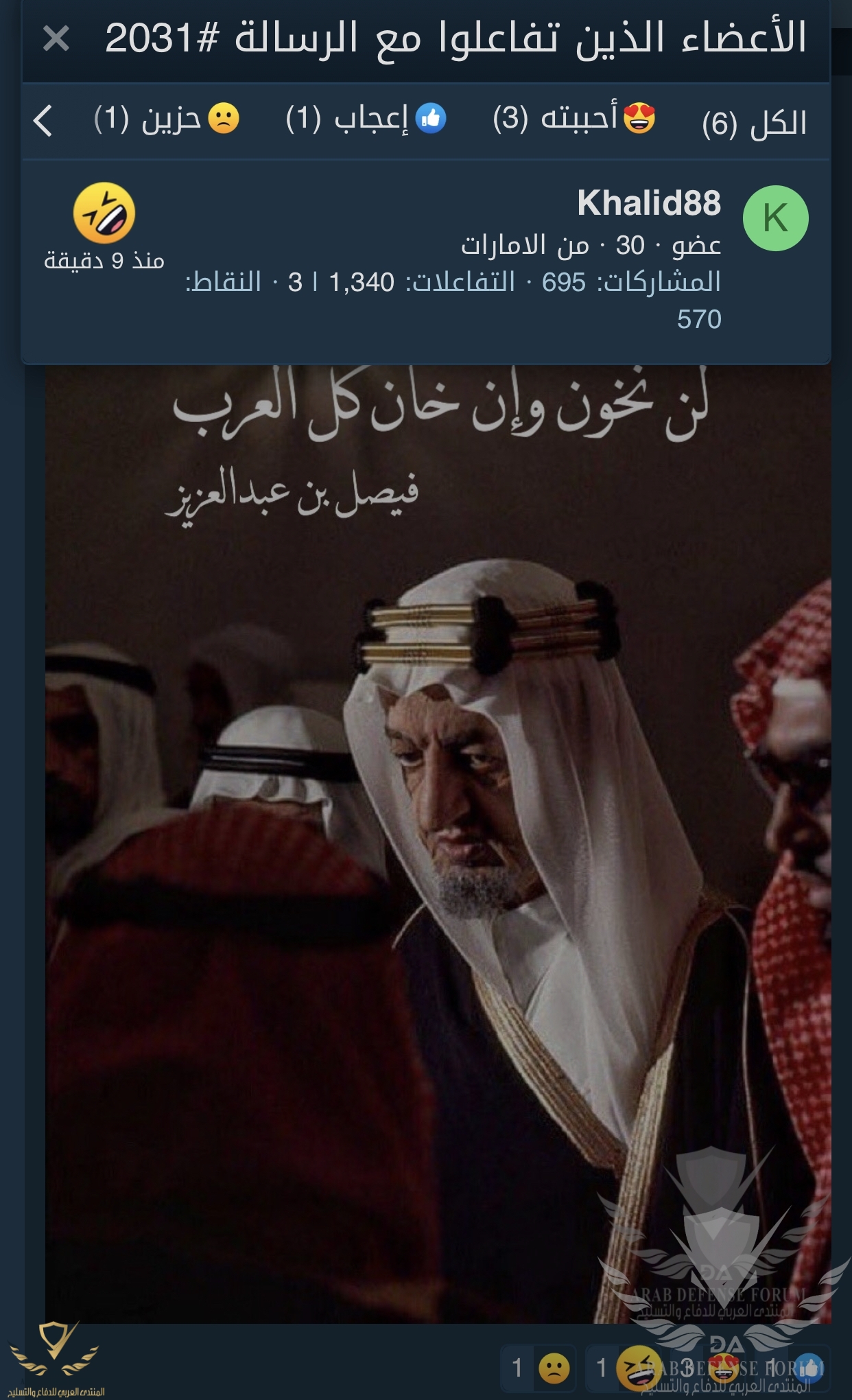Show the حزين (1) reactions tab
The width and height of the screenshot is (852, 1400).
click(167, 119)
